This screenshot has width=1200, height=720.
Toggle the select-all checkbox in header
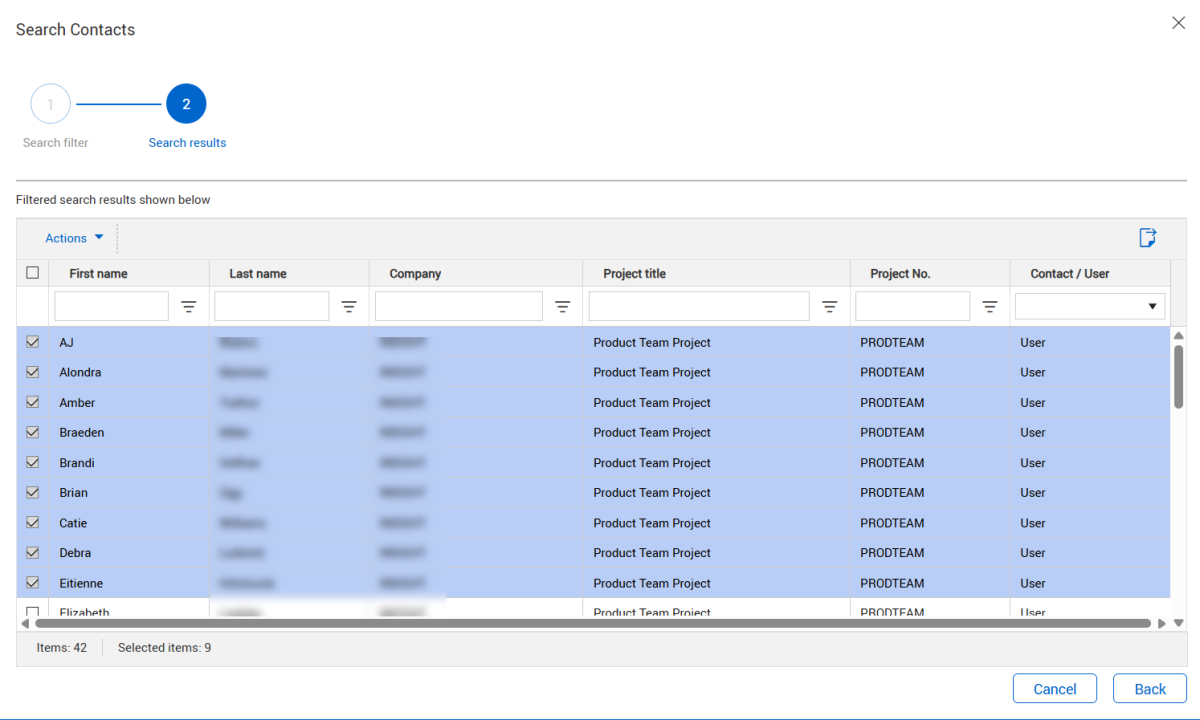coord(33,273)
